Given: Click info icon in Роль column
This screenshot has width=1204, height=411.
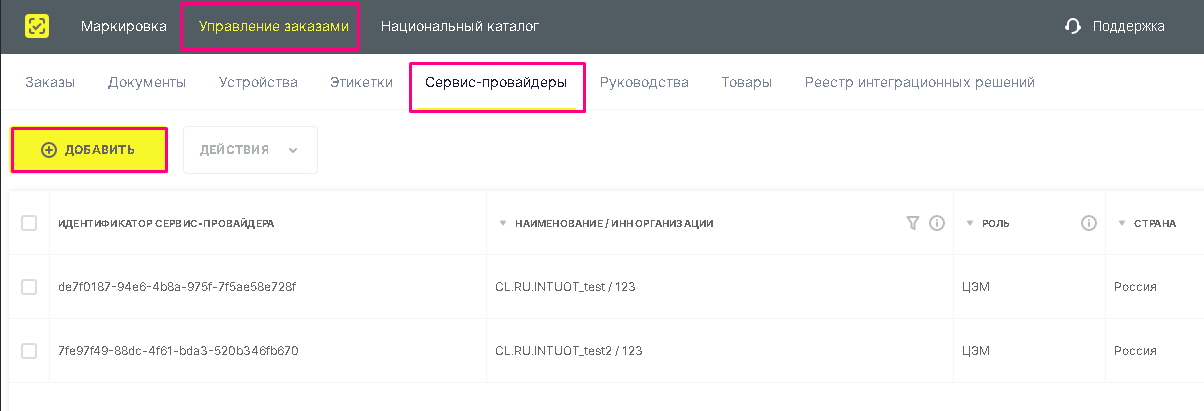Looking at the screenshot, I should point(1089,223).
